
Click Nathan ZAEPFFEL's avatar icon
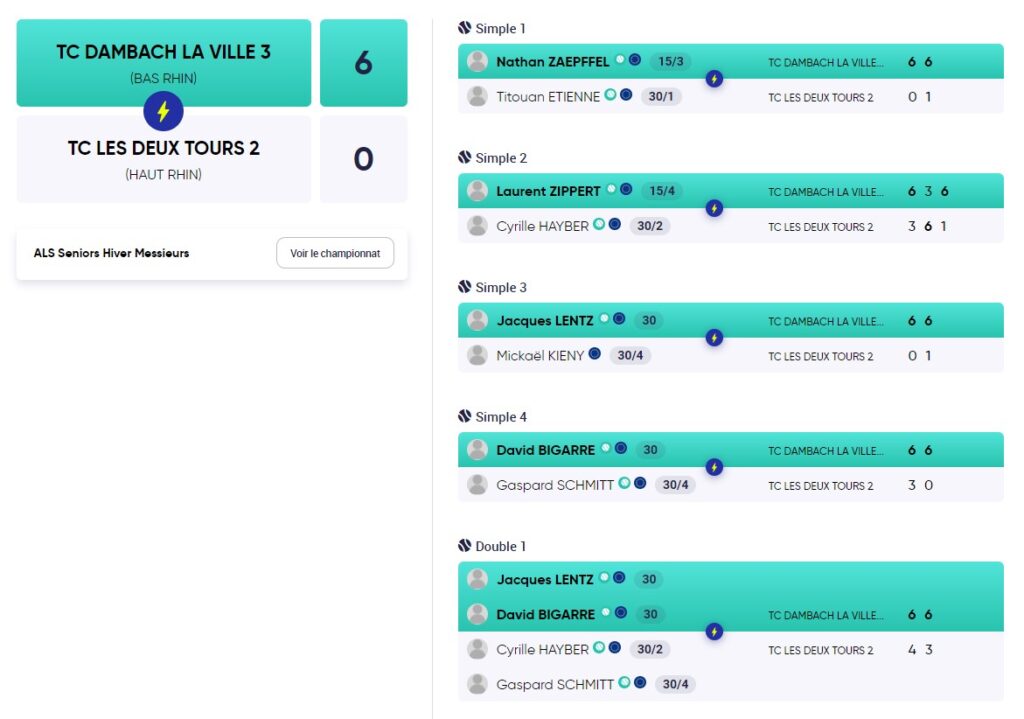[477, 61]
